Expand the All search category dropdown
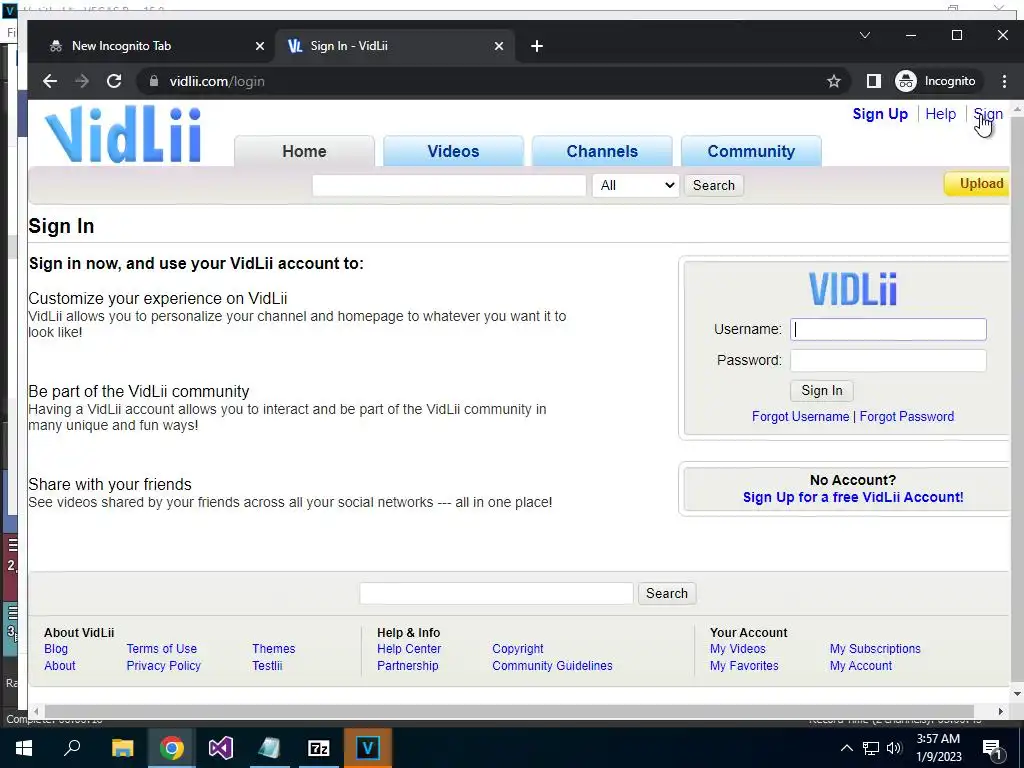Screen dimensions: 1024x768 [x=636, y=185]
